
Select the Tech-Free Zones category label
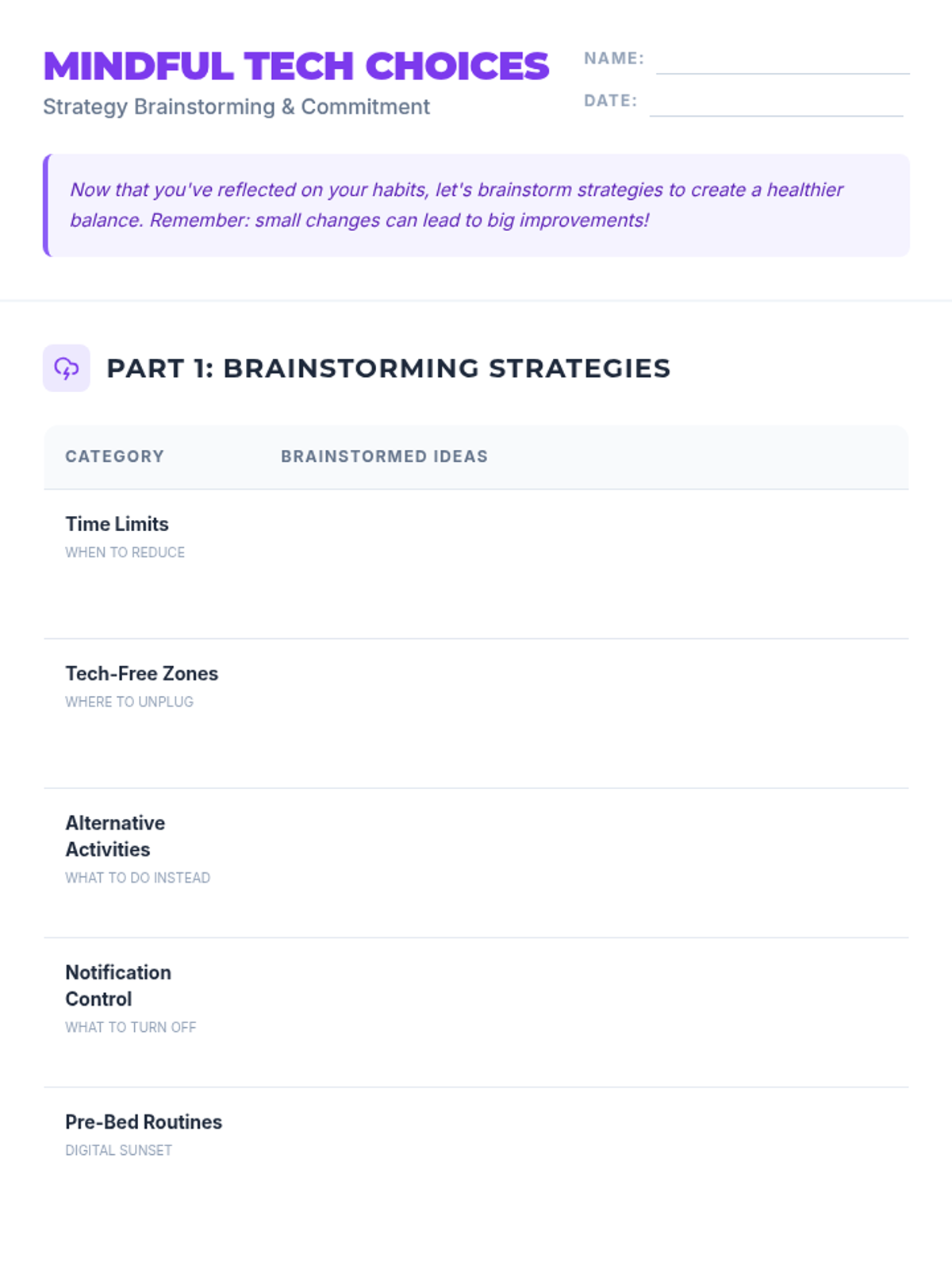[142, 673]
